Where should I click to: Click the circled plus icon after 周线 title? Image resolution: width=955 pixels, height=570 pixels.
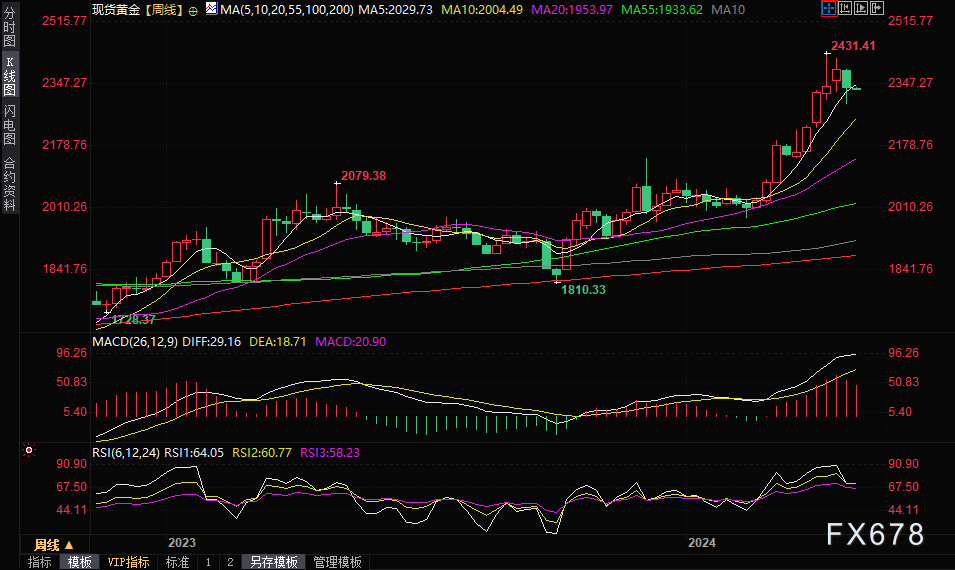[x=194, y=8]
